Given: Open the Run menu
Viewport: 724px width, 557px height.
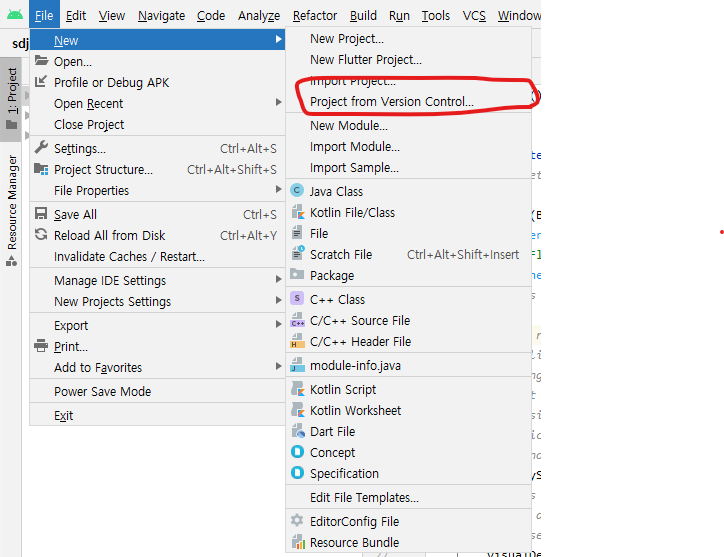Looking at the screenshot, I should (399, 16).
